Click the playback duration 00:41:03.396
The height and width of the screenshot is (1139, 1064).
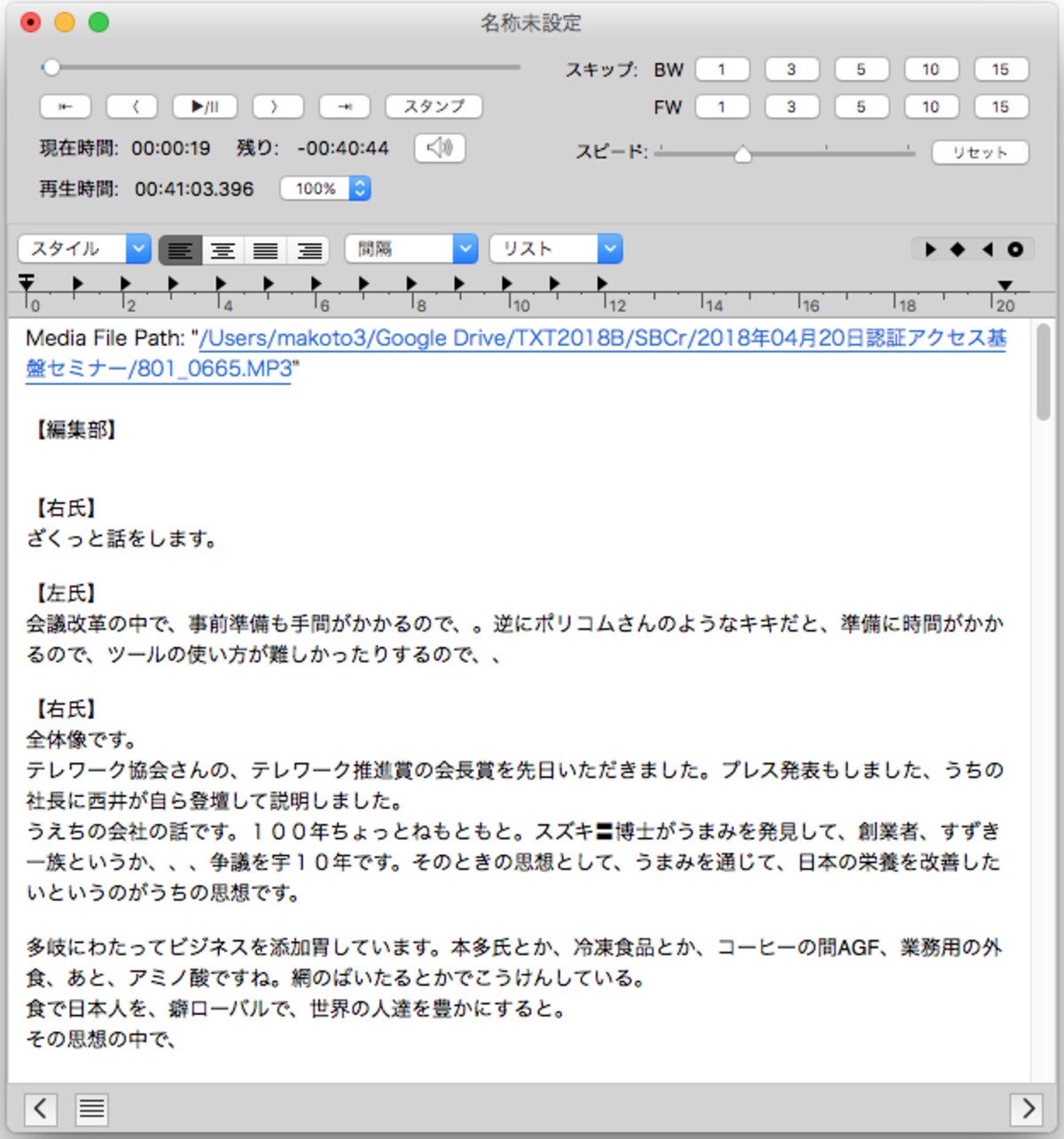point(194,189)
